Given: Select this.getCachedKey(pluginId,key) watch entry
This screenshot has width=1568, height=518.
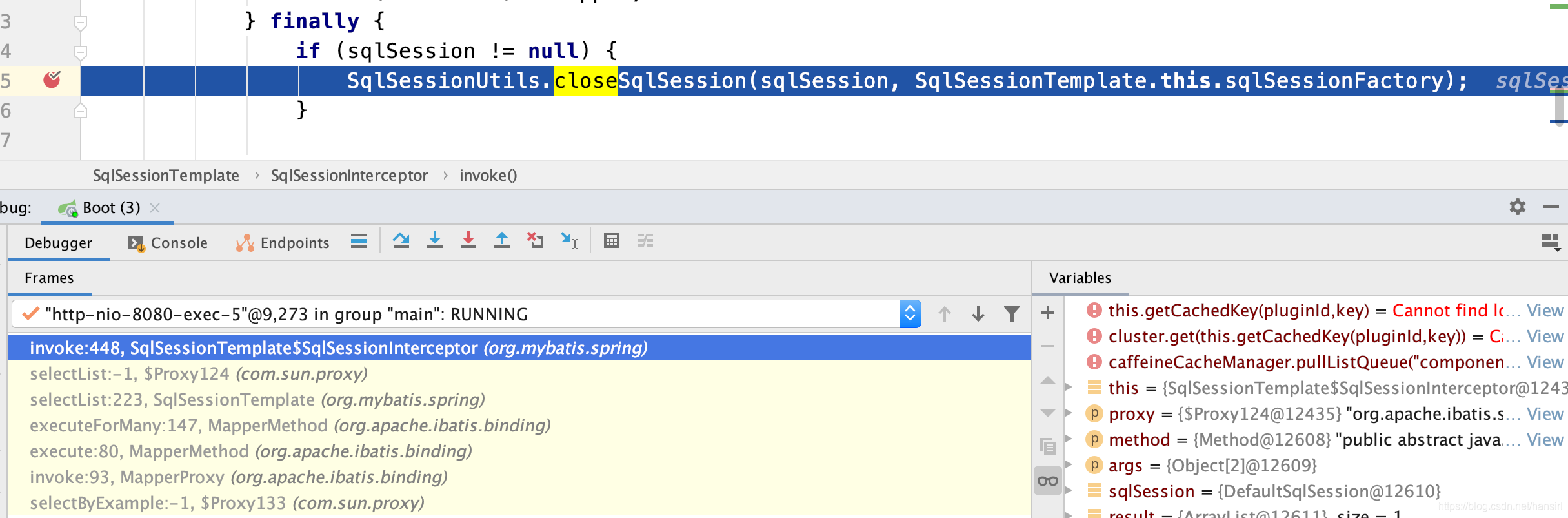Looking at the screenshot, I should coord(1238,311).
